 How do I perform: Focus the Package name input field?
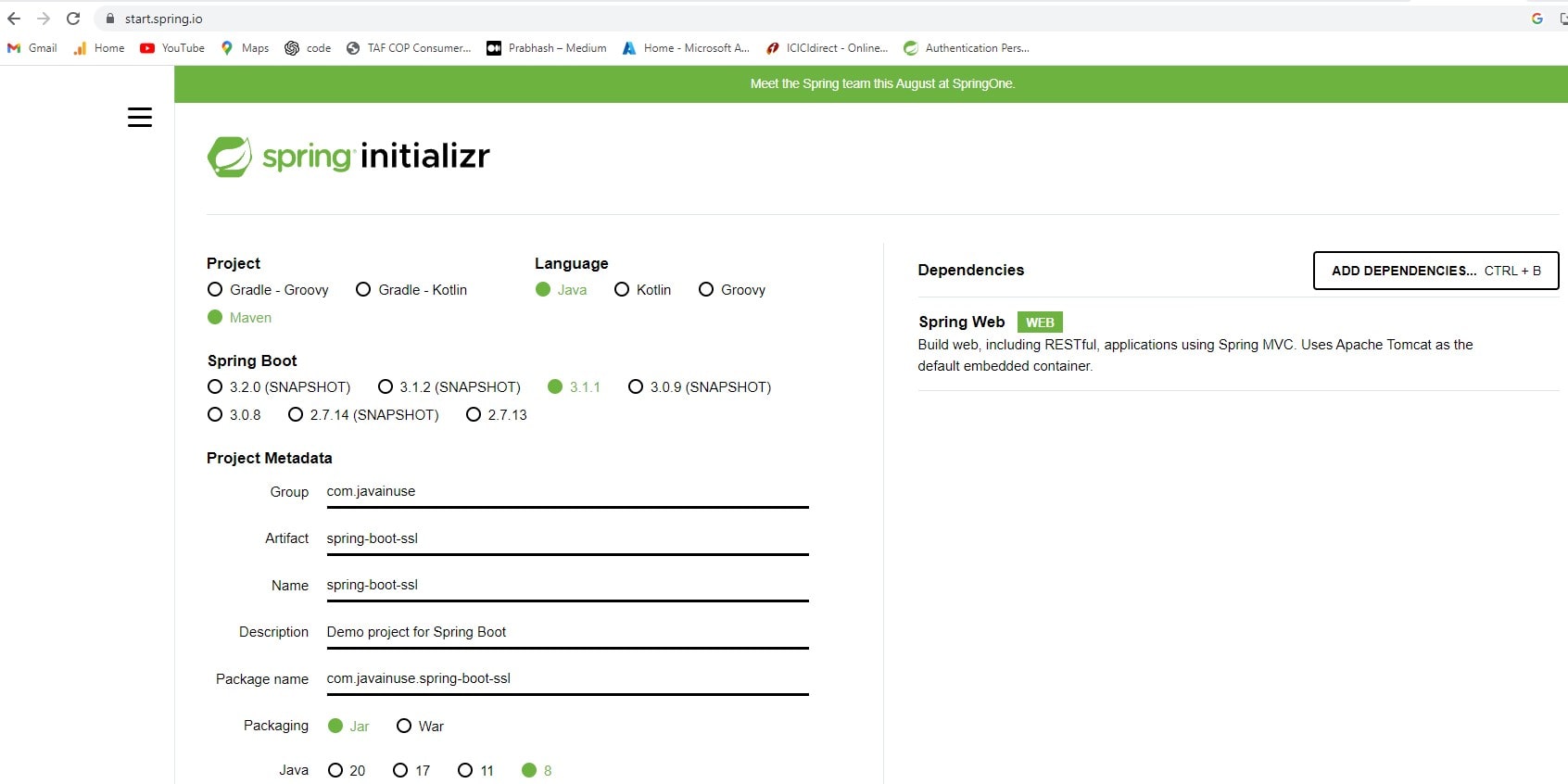567,678
